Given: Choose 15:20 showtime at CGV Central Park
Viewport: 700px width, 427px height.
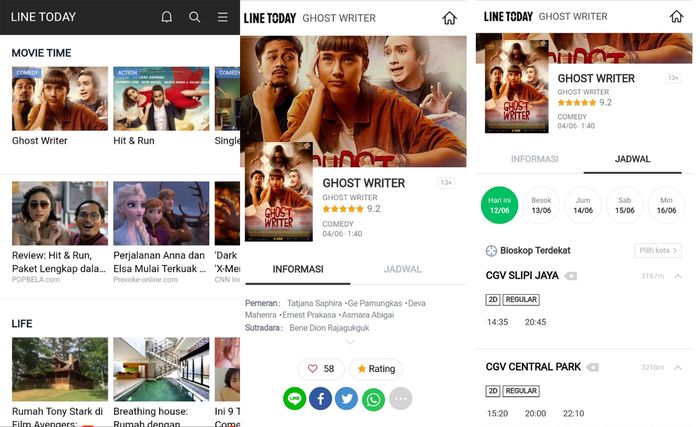Looking at the screenshot, I should tap(497, 414).
